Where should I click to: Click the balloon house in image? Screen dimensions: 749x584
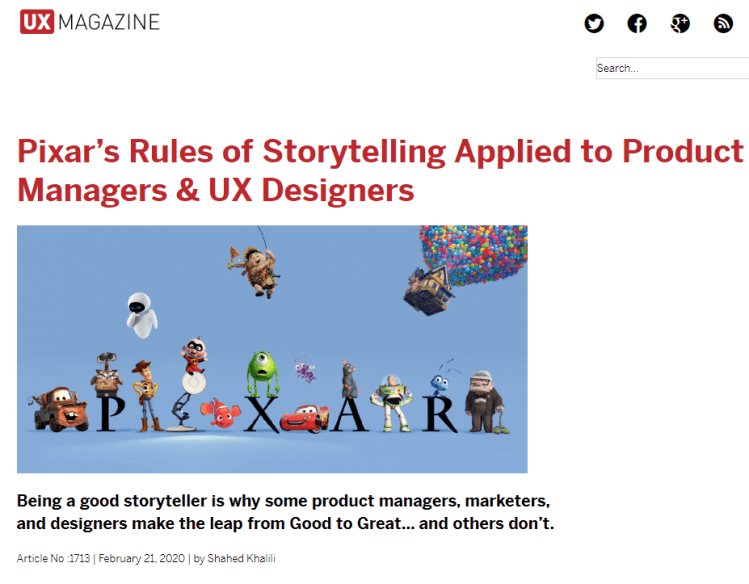467,269
